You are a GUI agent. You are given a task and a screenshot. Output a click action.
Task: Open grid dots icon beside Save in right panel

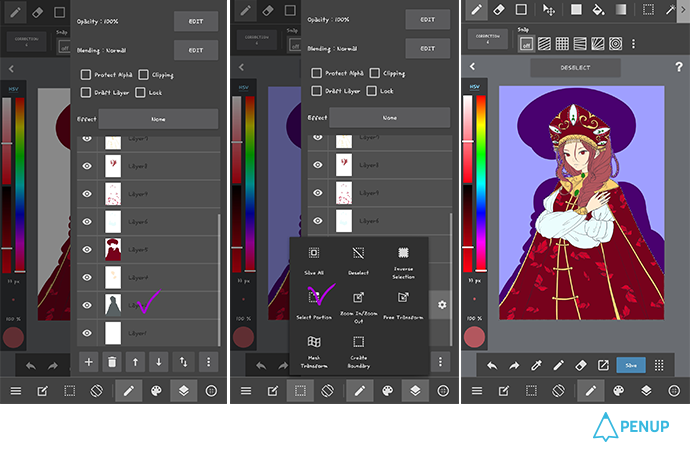tap(659, 365)
